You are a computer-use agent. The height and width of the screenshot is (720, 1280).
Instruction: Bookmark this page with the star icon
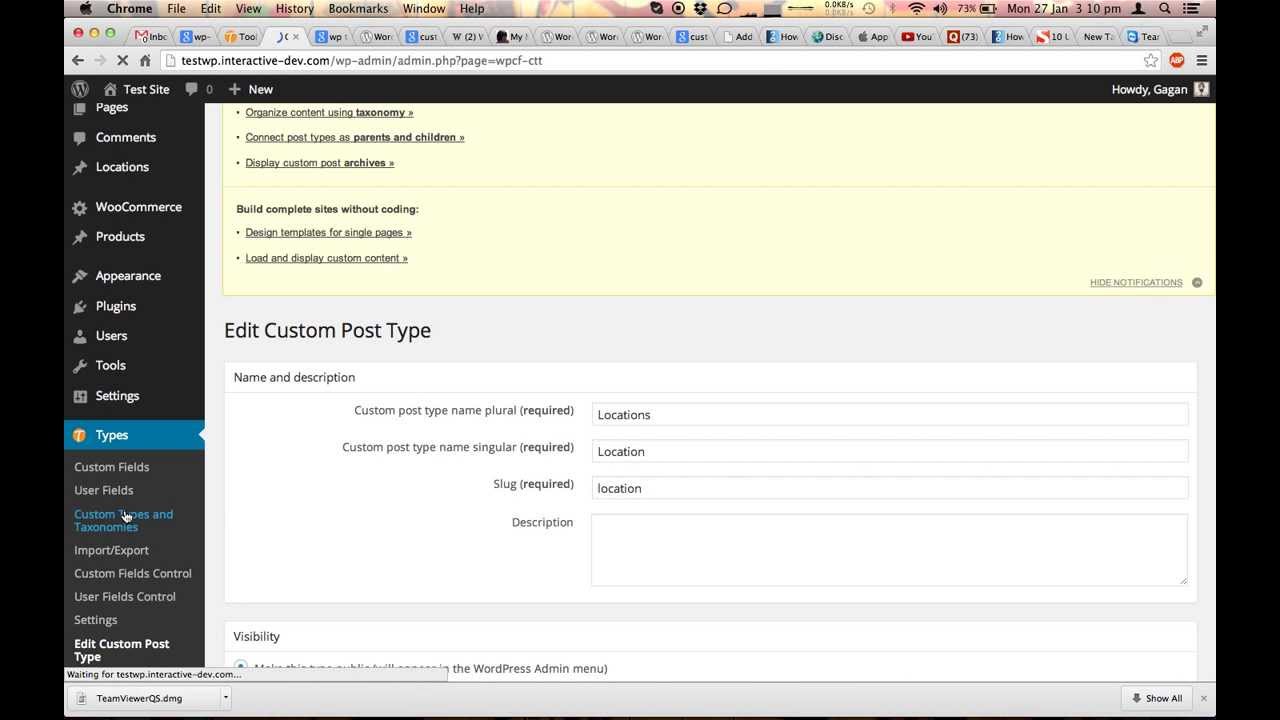tap(1151, 60)
